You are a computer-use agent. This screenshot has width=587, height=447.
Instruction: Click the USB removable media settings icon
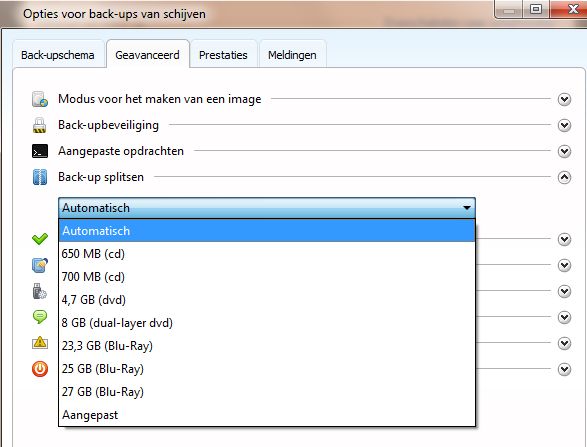(39, 291)
